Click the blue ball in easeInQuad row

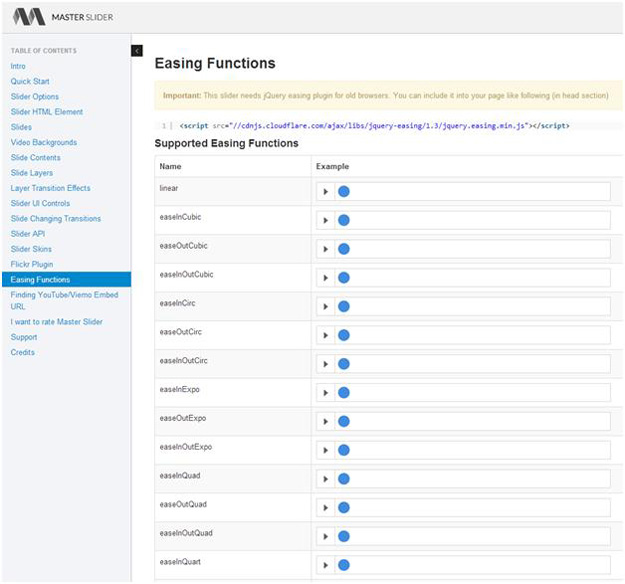coord(344,479)
